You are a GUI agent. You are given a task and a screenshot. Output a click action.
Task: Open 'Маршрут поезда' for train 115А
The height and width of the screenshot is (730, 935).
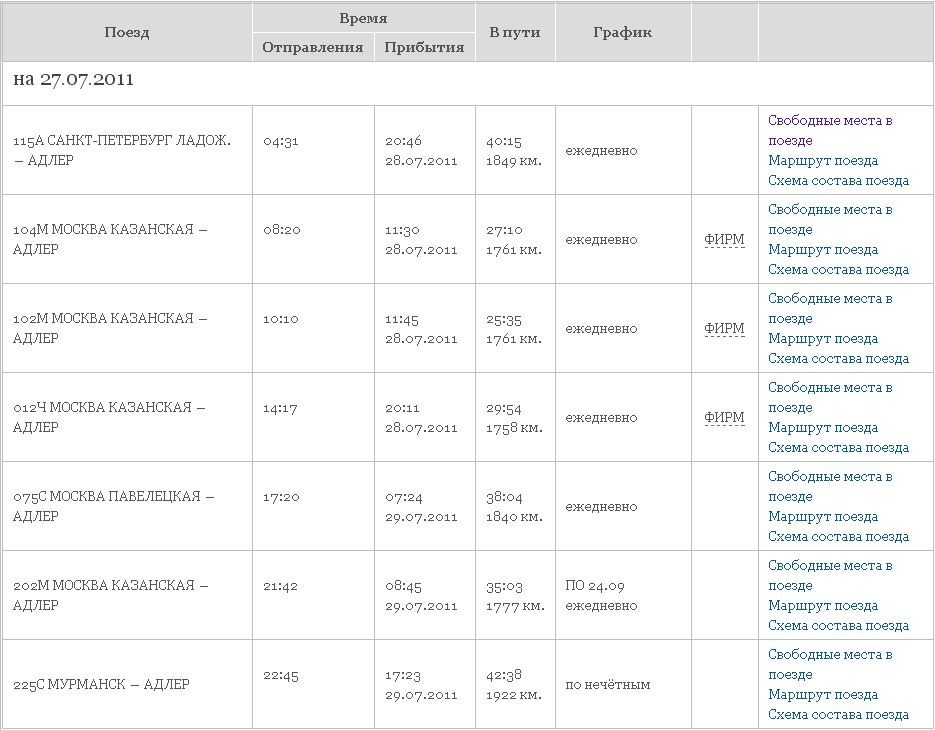[823, 161]
